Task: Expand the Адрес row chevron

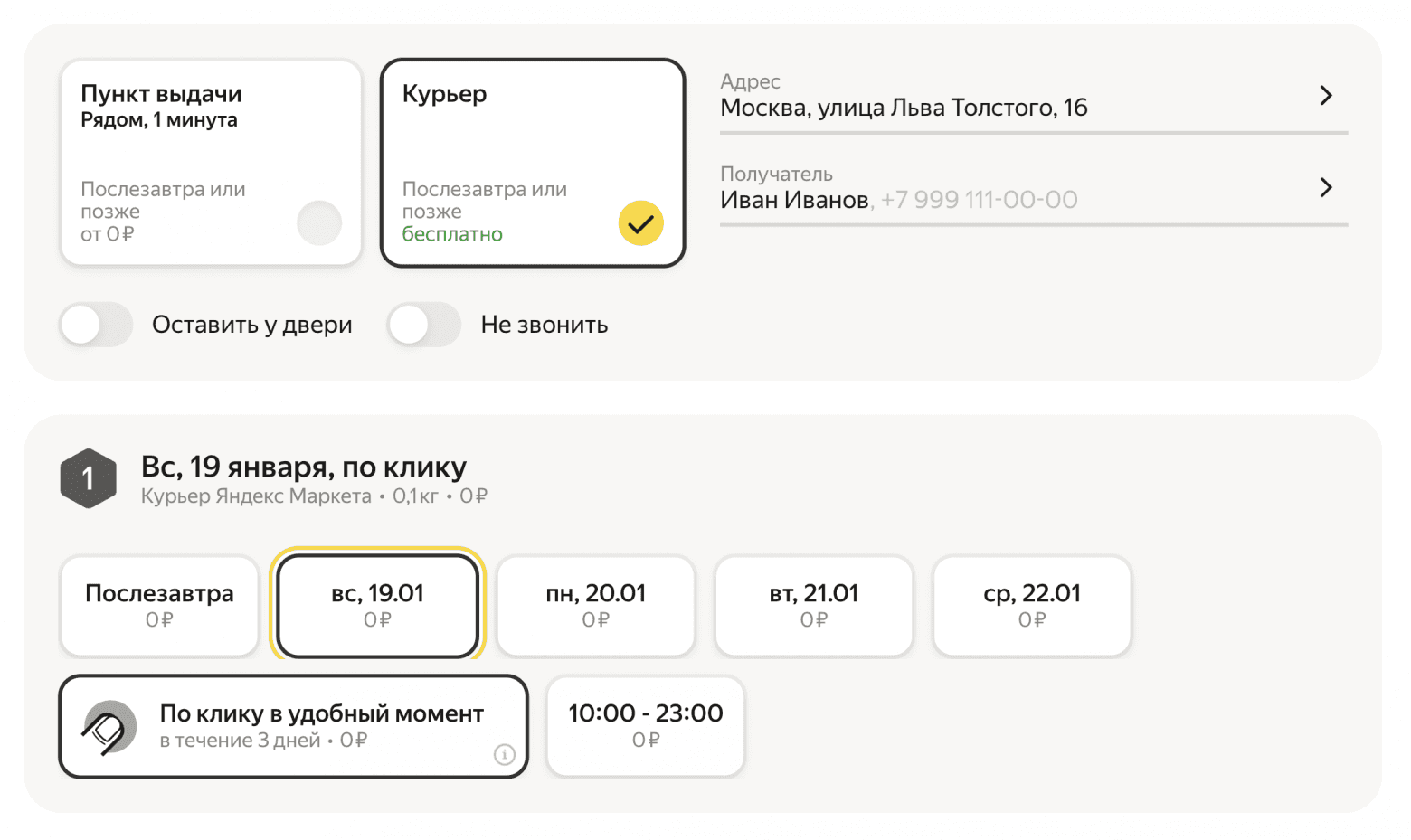Action: pyautogui.click(x=1325, y=96)
